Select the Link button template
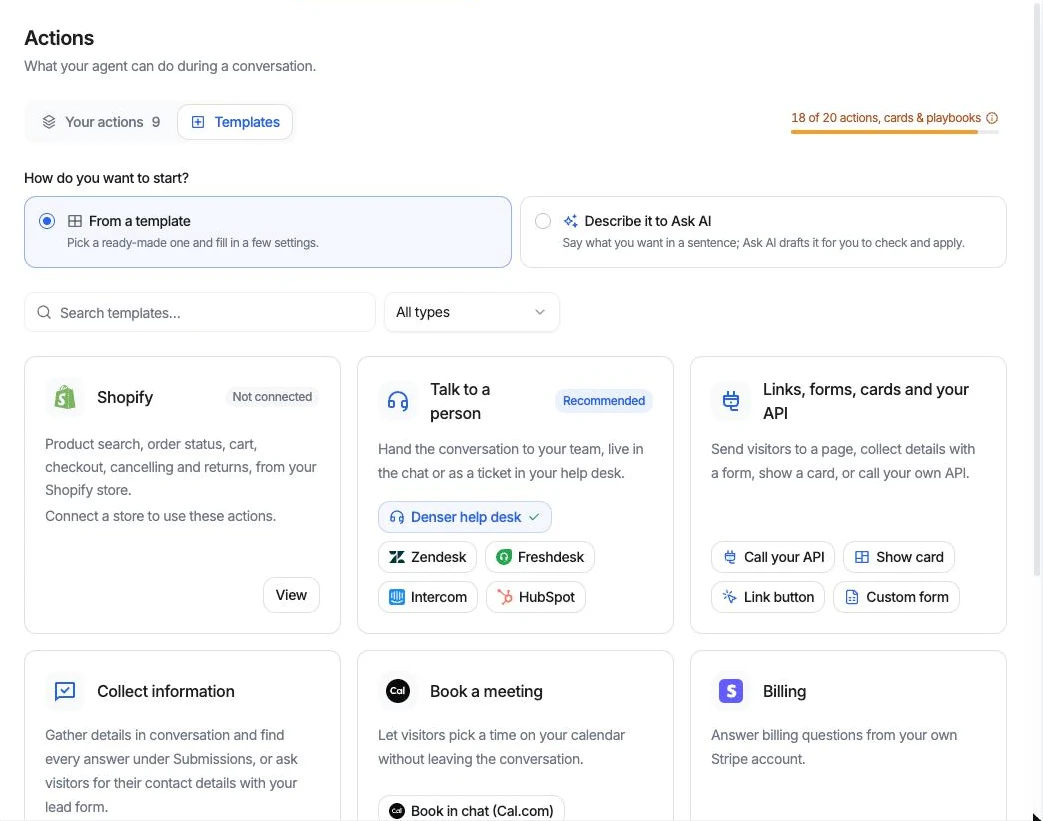The image size is (1043, 821). point(768,597)
